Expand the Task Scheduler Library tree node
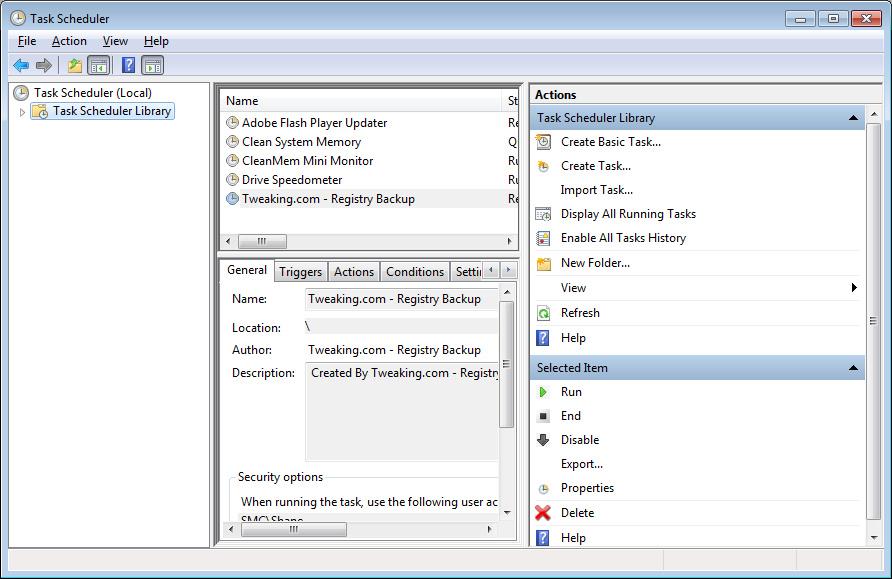The height and width of the screenshot is (579, 892). (22, 112)
